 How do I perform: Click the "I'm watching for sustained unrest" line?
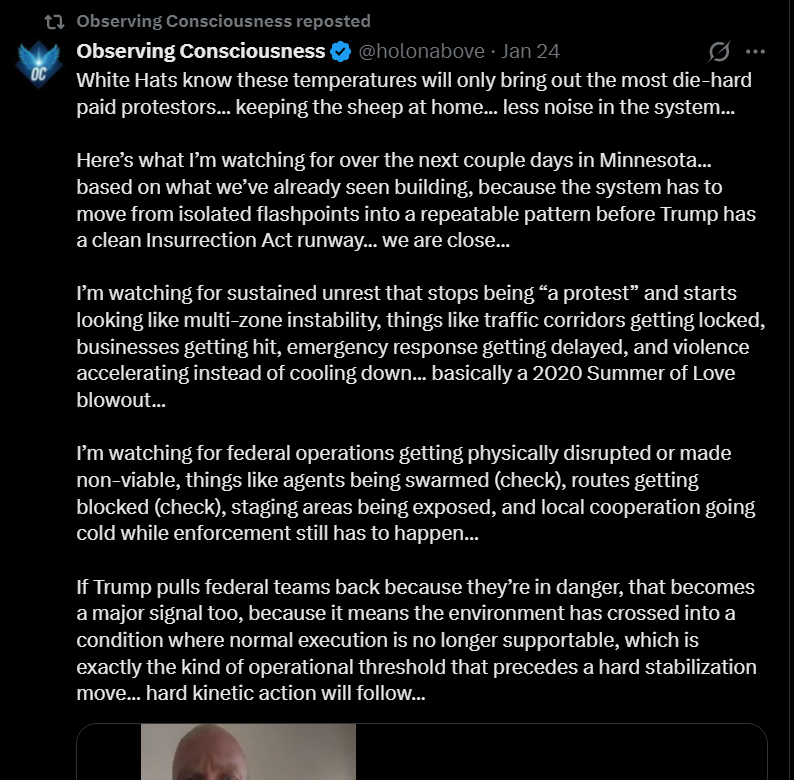(406, 294)
